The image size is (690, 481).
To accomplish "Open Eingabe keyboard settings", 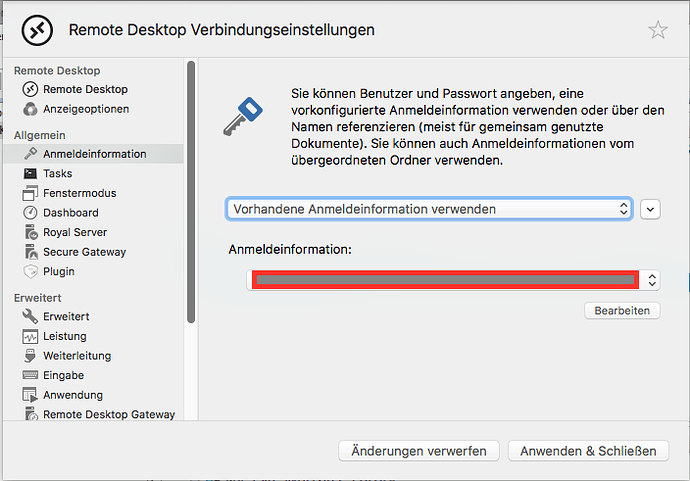I will (x=31, y=375).
